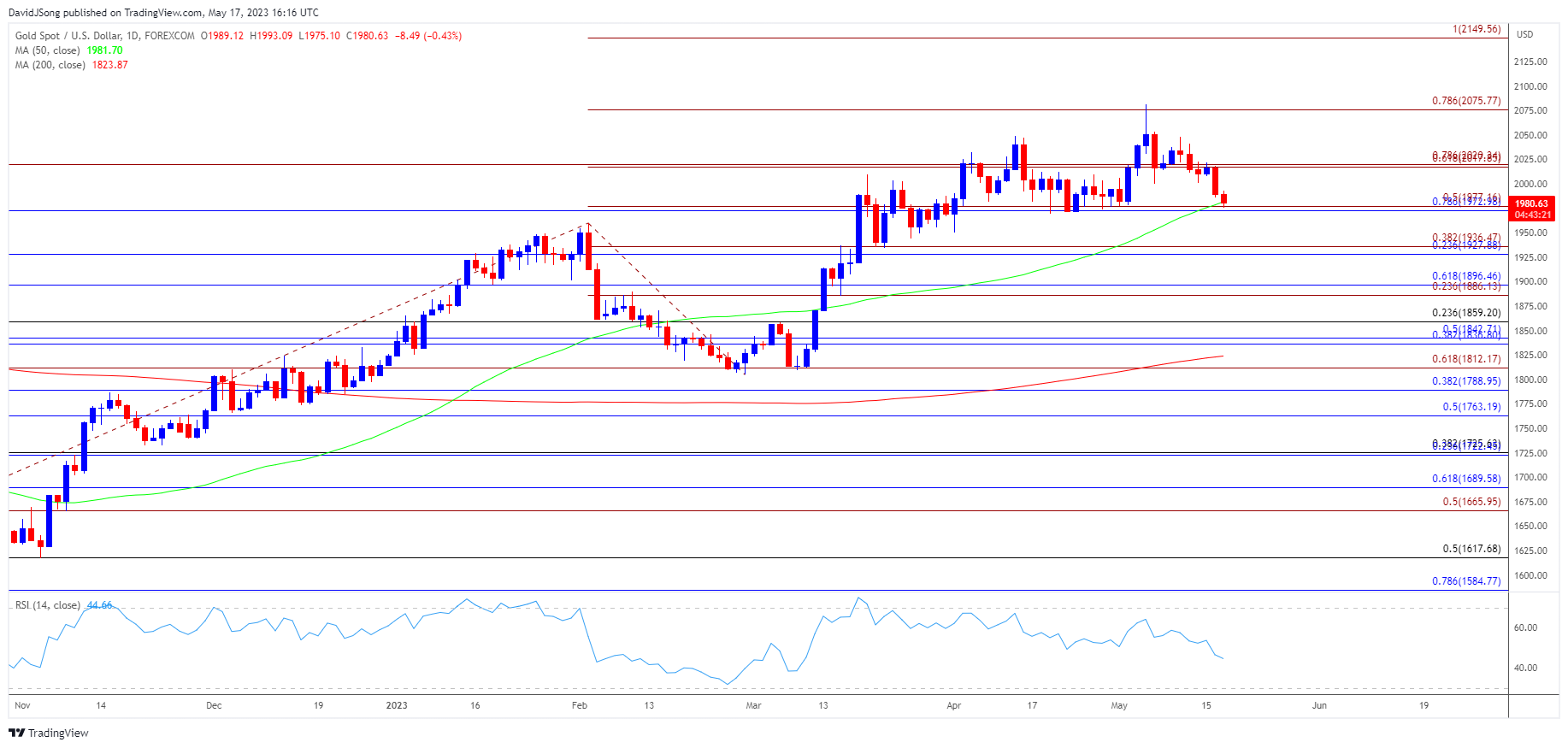Click the MA (200, close) indicator legend
The image size is (1568, 748).
click(x=50, y=65)
